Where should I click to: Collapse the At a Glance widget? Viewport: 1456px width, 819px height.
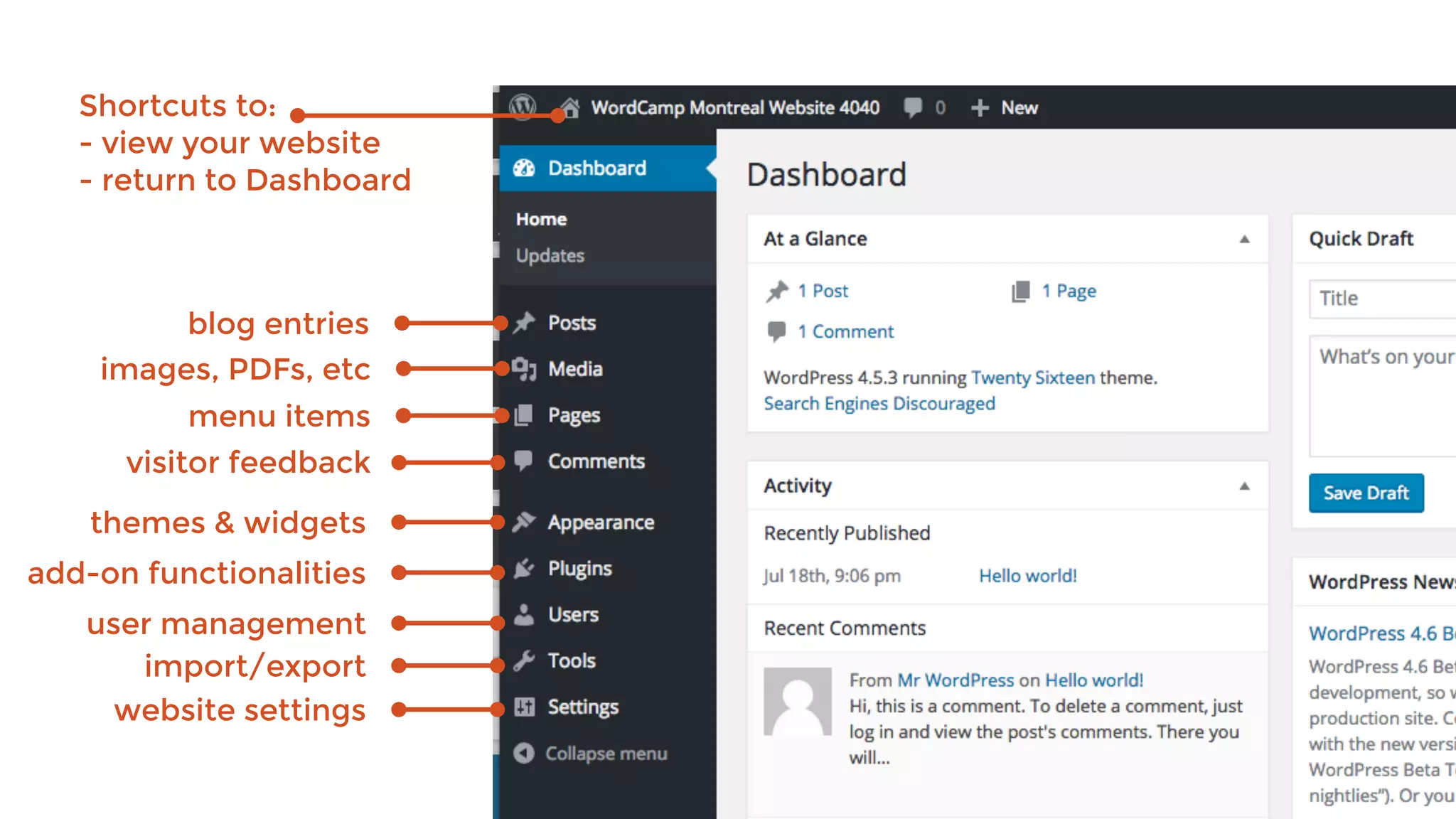pos(1244,240)
